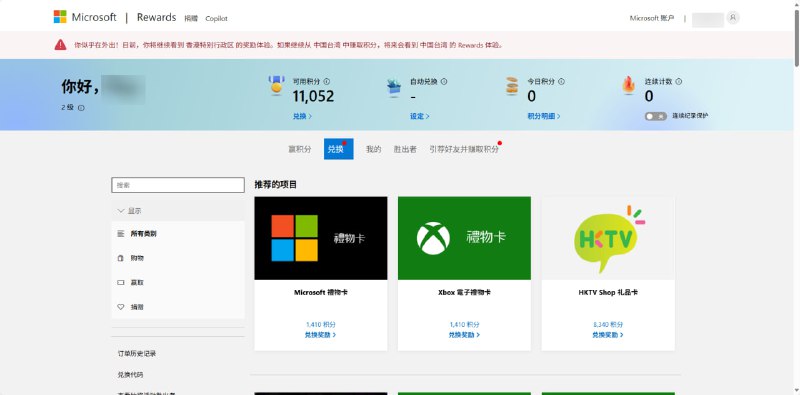Screen dimensions: 800x395
Task: Select the 捐赠 donate category in sidebar
Action: coord(178,307)
